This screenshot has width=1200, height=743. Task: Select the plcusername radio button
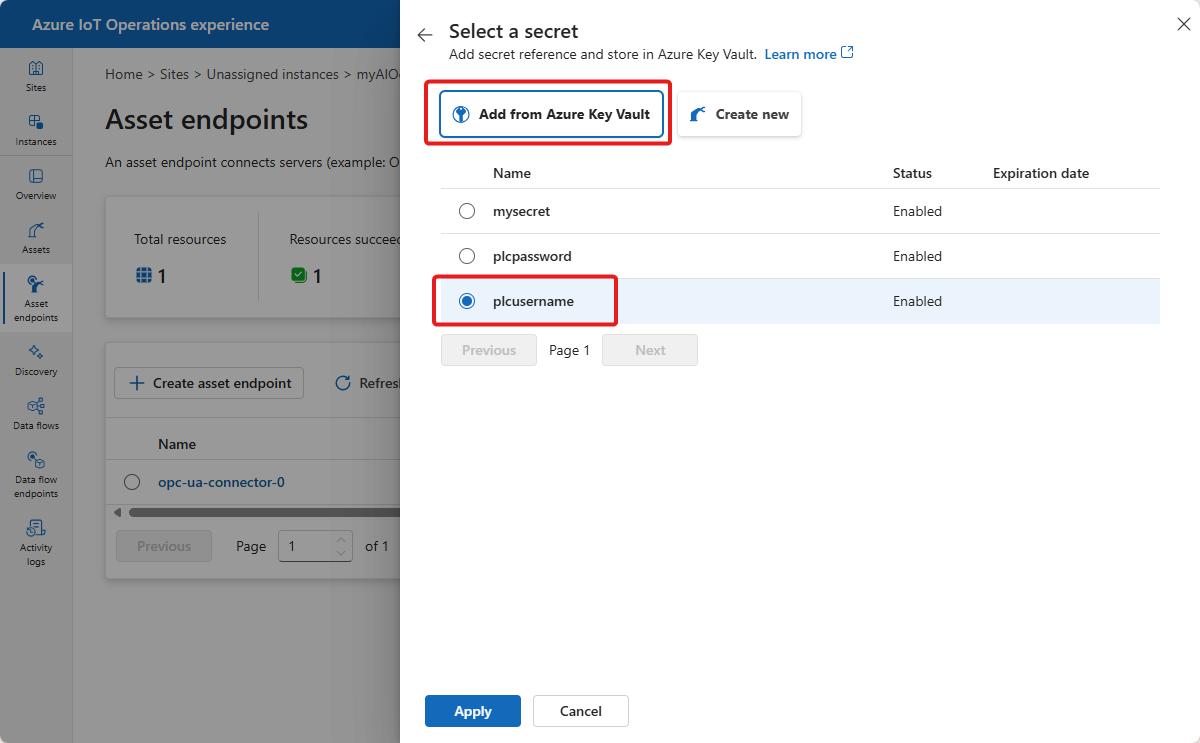tap(467, 301)
